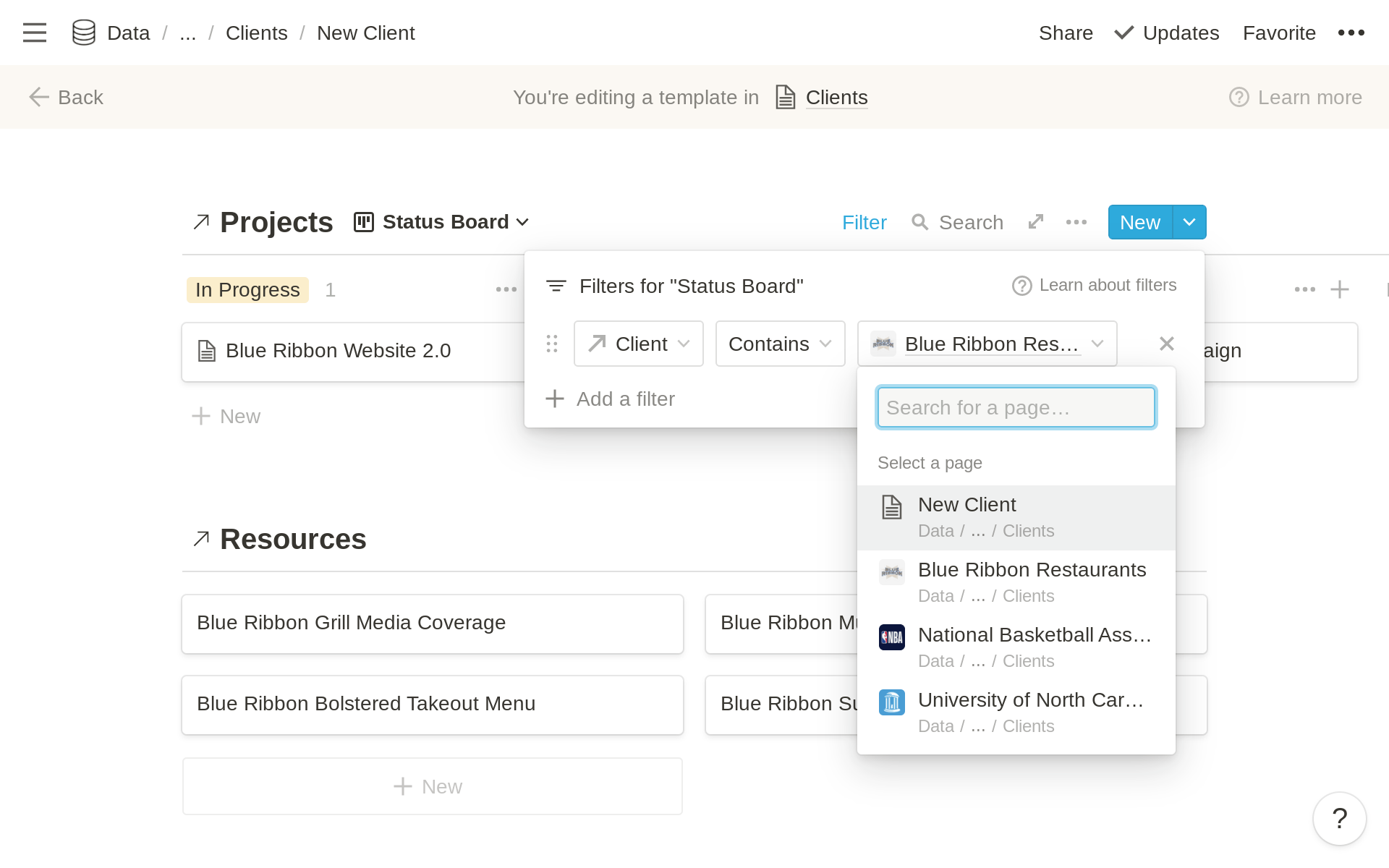Click the floating help question mark button
Screen dimensions: 1389x868
pos(1339,818)
